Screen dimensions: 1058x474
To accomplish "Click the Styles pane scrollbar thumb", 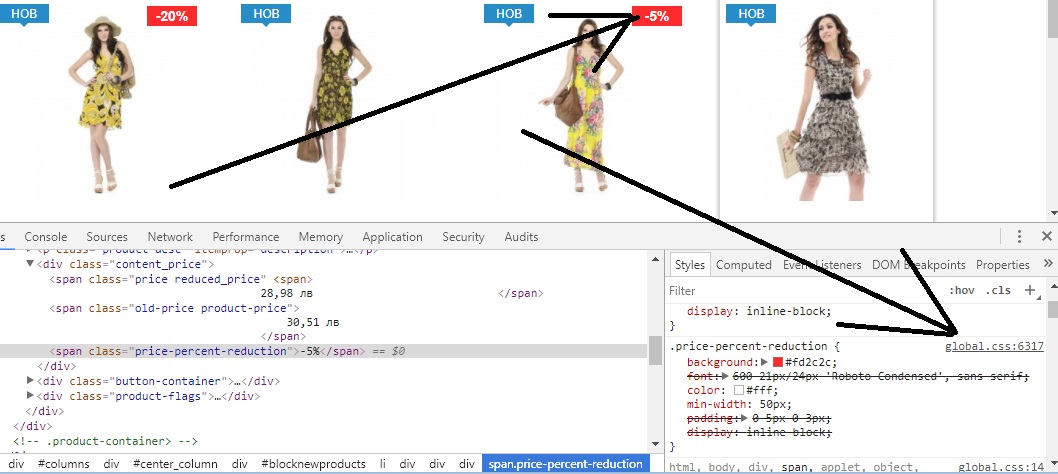I will [x=1053, y=309].
